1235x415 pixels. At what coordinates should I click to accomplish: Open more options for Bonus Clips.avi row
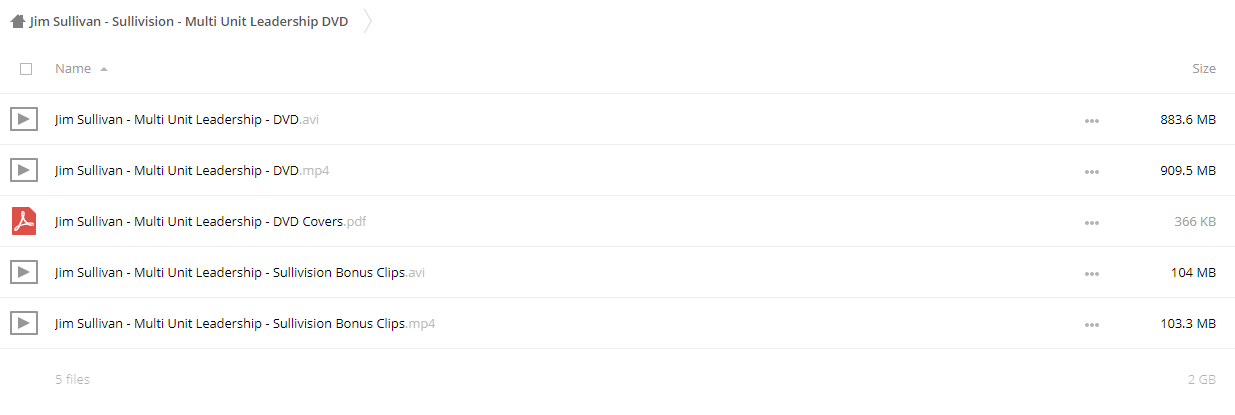1091,273
